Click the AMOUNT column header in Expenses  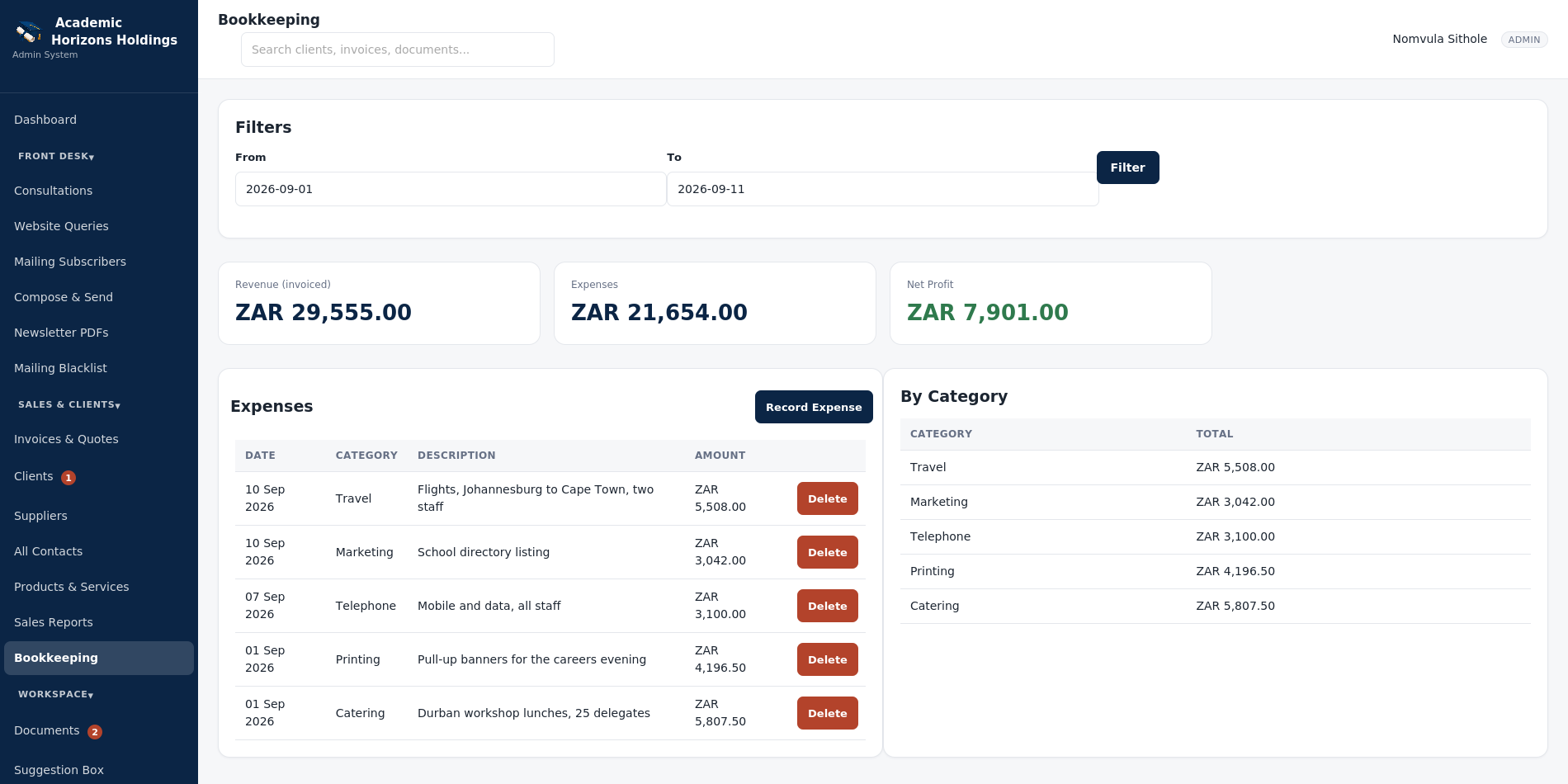(x=720, y=456)
